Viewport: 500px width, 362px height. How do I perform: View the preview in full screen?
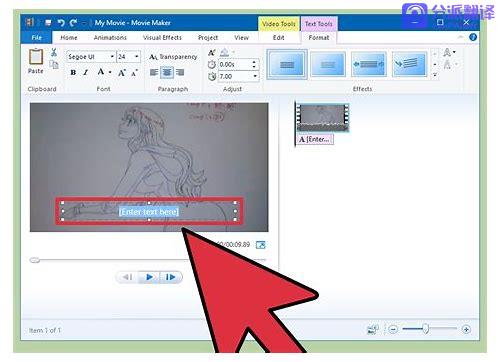coord(260,245)
